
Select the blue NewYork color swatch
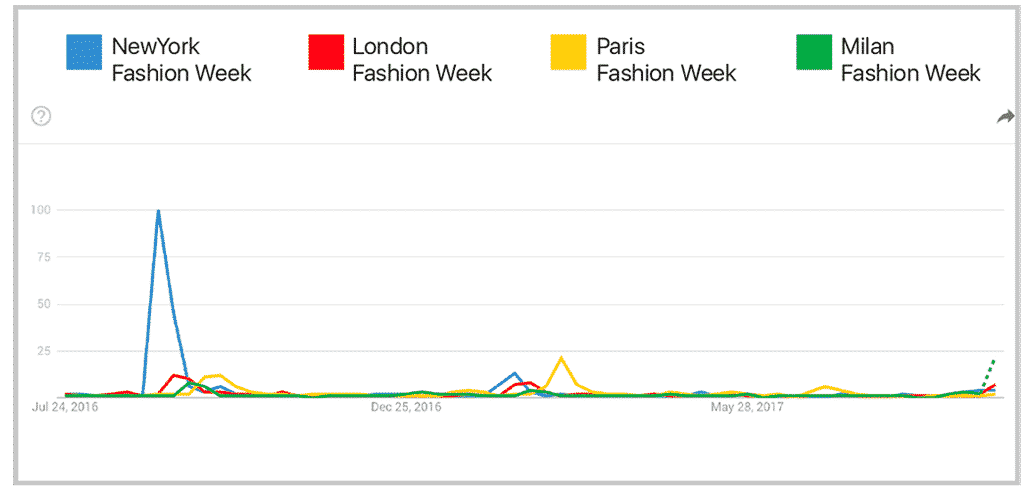(x=83, y=53)
